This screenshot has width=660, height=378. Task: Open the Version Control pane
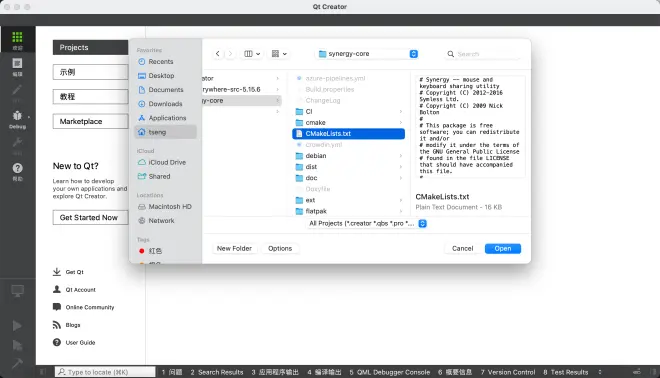pos(508,372)
